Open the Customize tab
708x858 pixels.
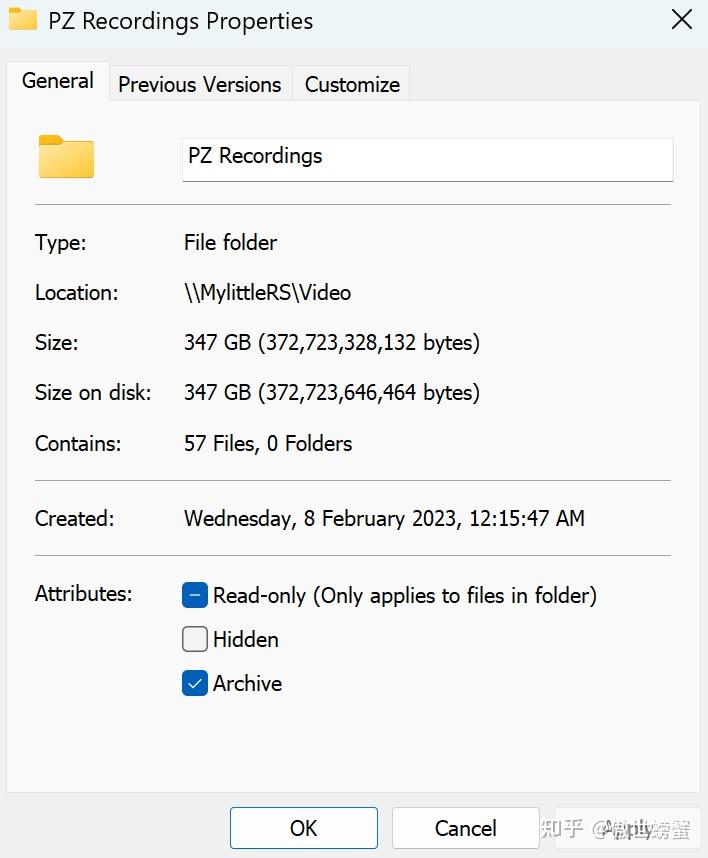tap(352, 84)
